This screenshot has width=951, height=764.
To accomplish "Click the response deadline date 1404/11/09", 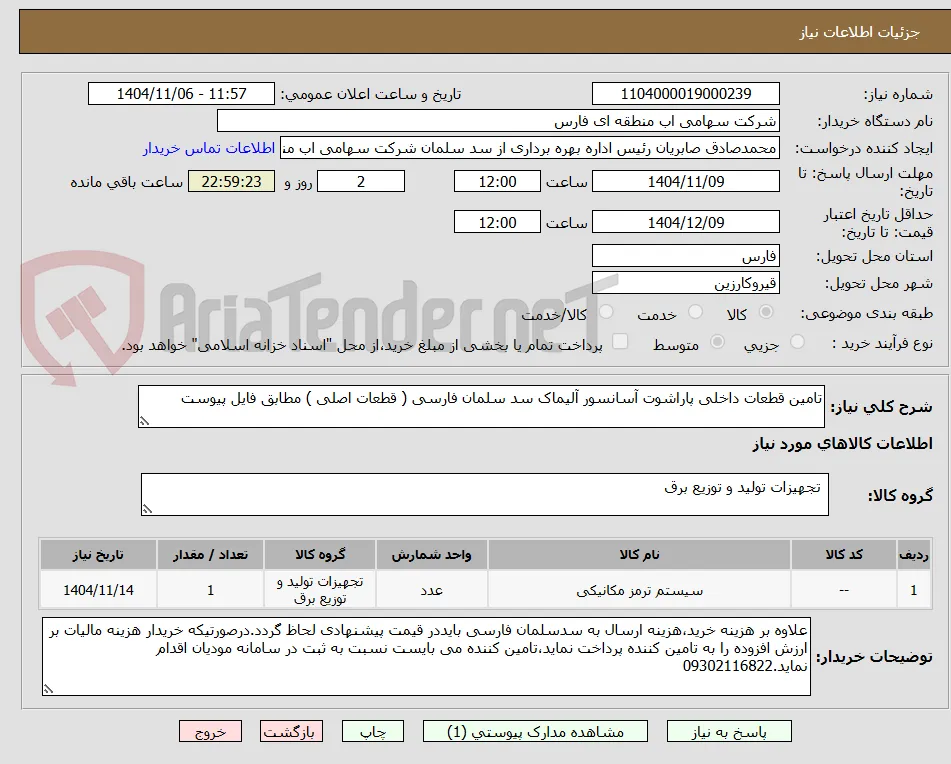I will [x=685, y=181].
